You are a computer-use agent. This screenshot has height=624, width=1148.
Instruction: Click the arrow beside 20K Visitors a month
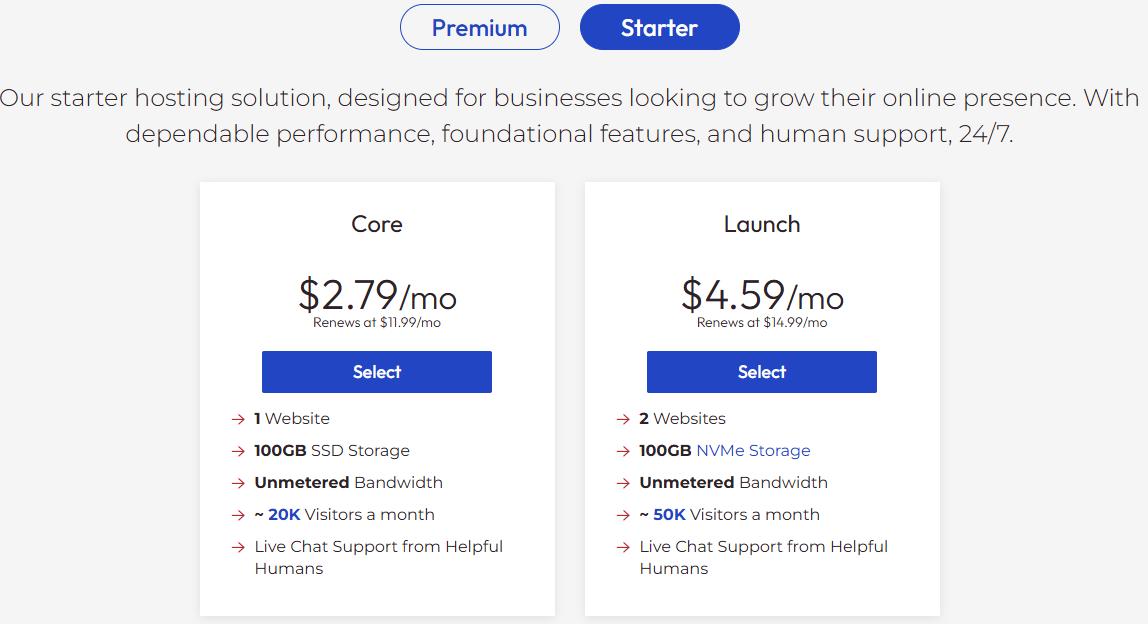237,514
